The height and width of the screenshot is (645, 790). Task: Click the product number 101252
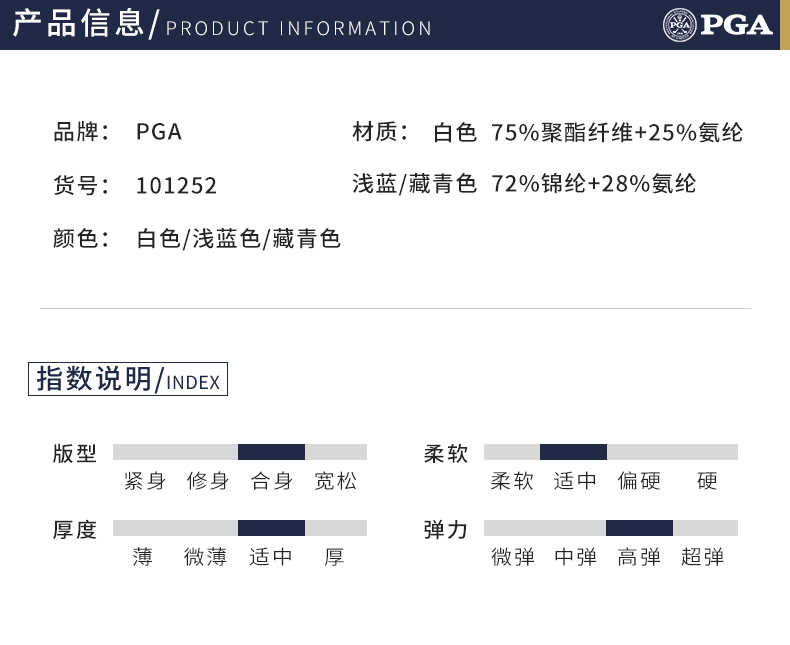click(x=176, y=186)
